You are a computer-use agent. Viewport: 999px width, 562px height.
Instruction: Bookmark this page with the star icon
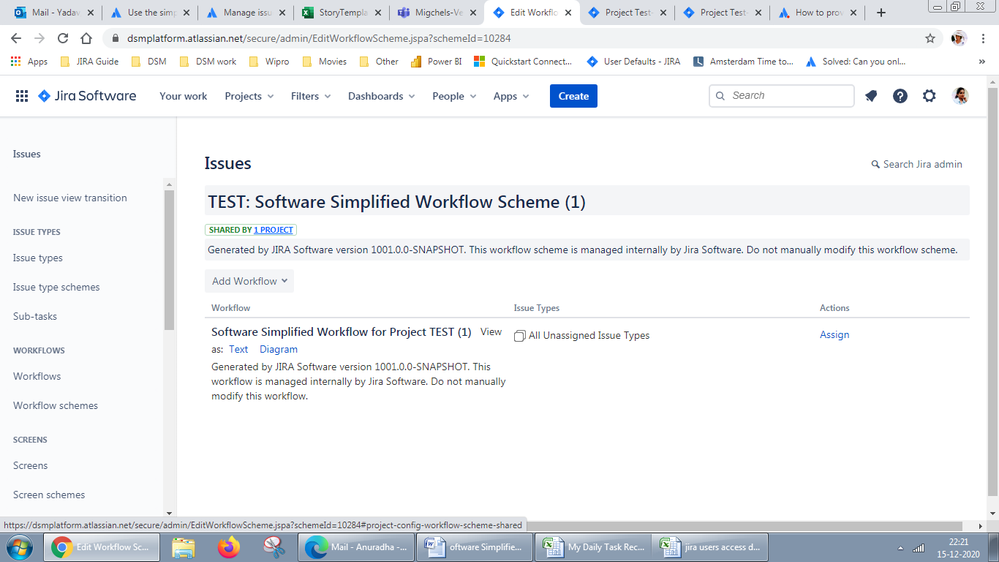click(930, 38)
